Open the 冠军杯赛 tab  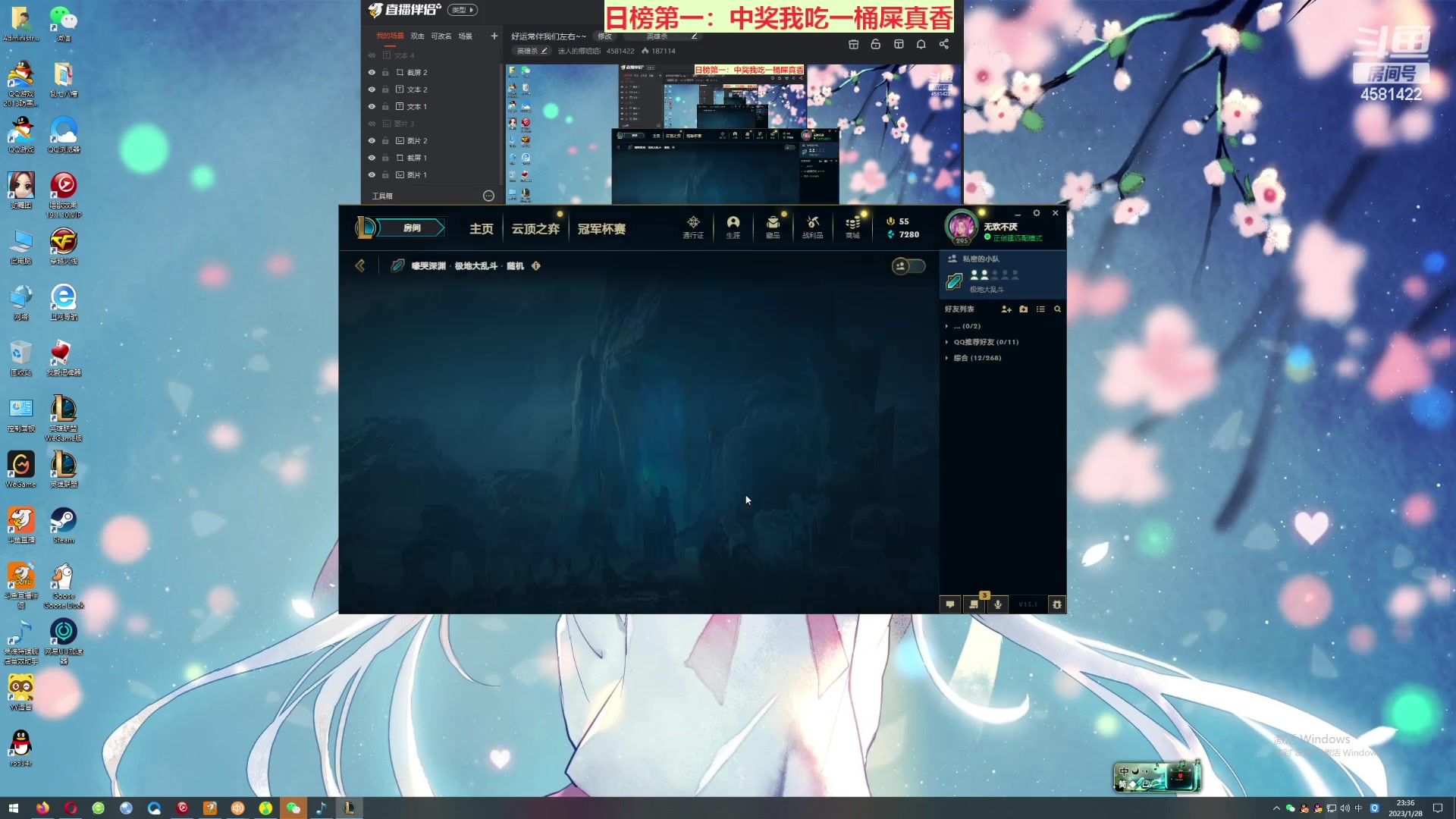[x=602, y=229]
